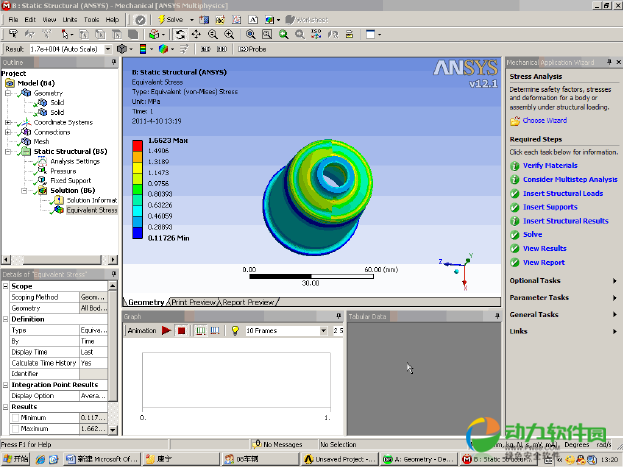Click the green checkmark toolbar icon
The height and width of the screenshot is (467, 623).
pyautogui.click(x=140, y=19)
